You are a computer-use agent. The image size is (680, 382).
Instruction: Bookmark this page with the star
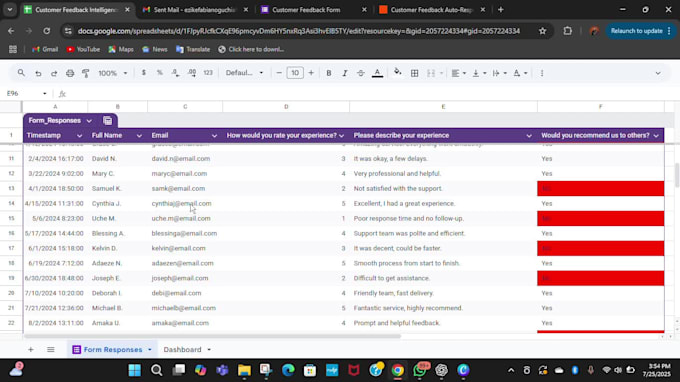[543, 31]
